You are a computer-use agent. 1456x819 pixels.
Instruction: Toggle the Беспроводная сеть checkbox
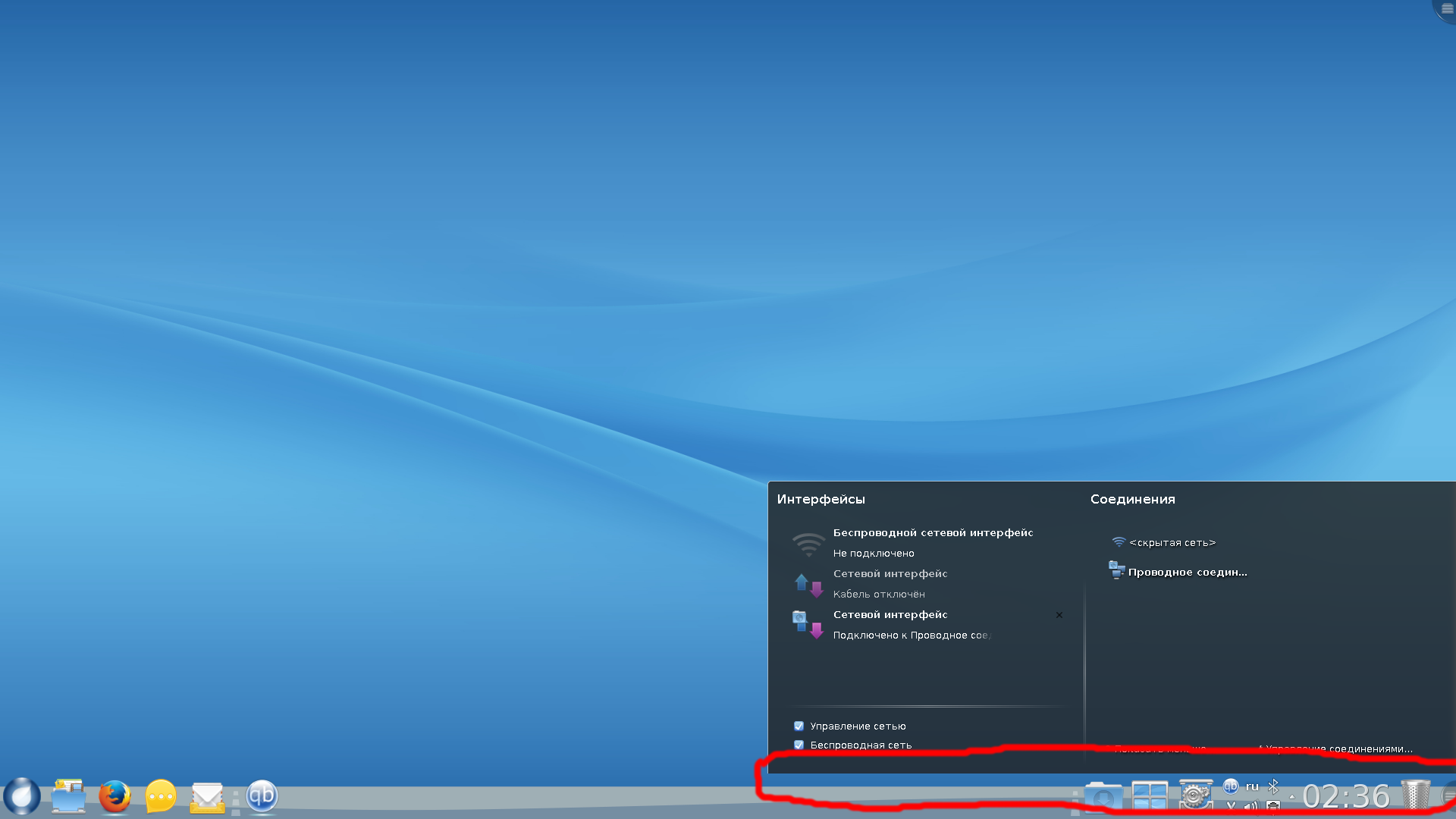click(799, 745)
